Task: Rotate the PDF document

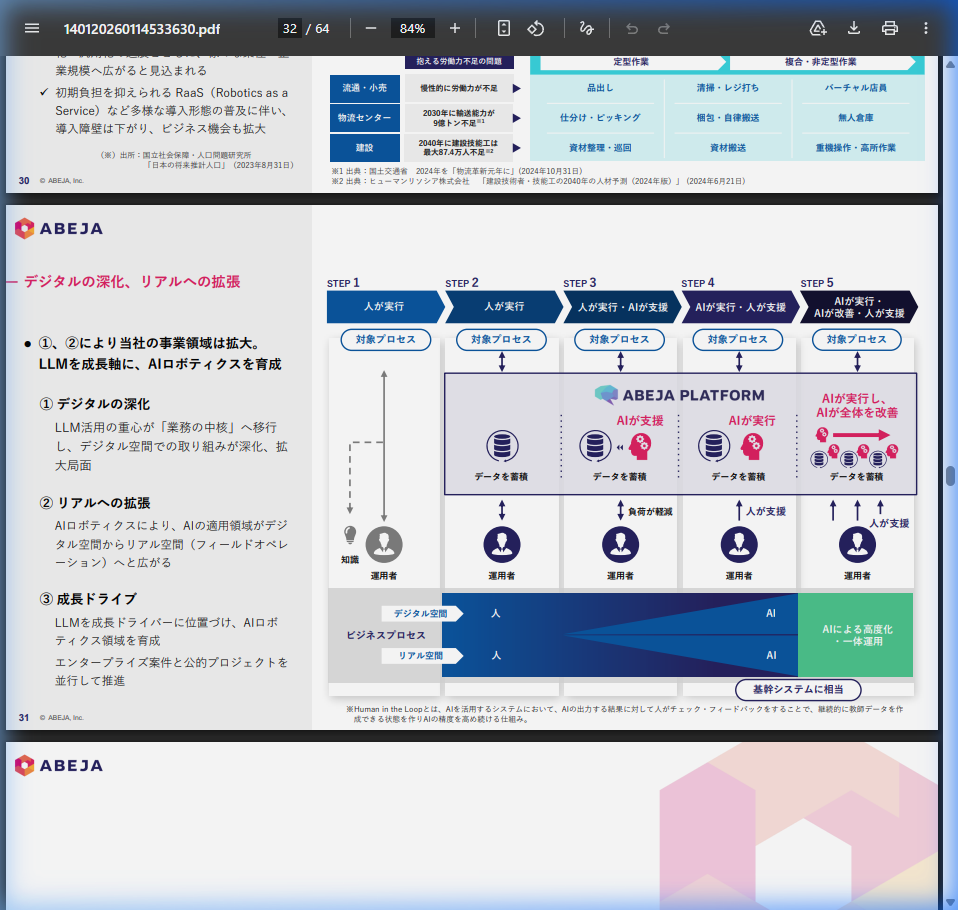Action: (535, 28)
